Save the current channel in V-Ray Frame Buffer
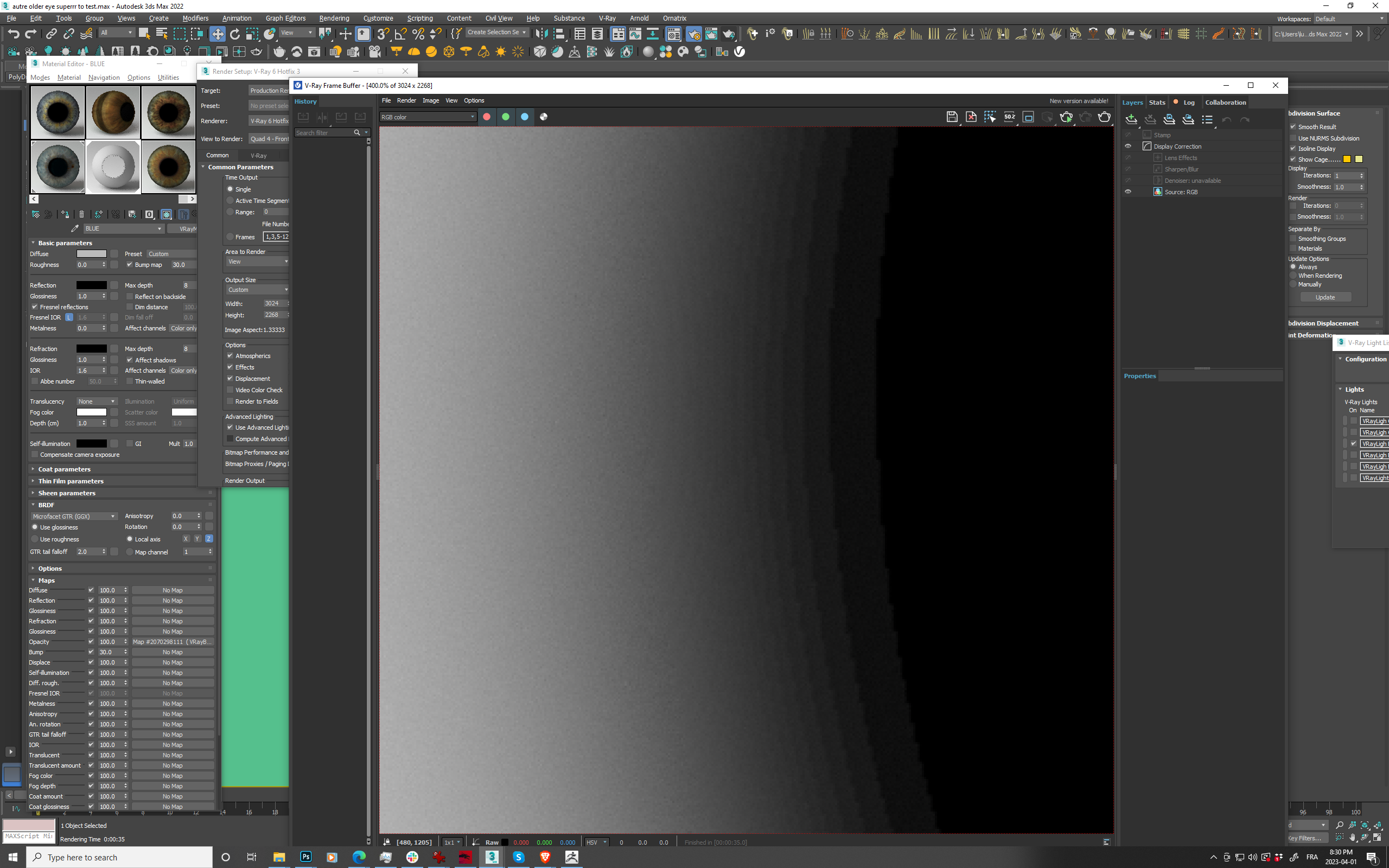This screenshot has height=868, width=1389. click(952, 117)
